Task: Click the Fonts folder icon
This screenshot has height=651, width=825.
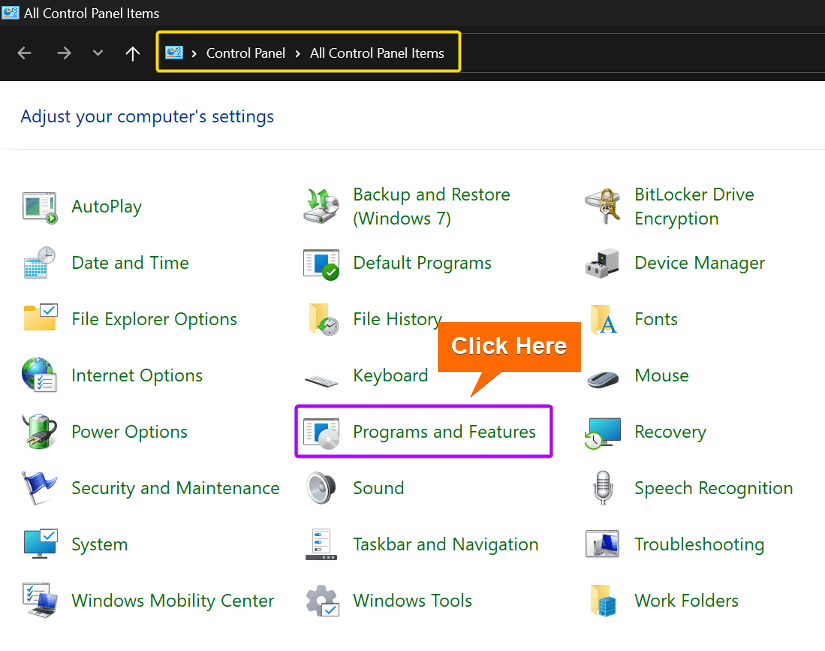Action: (603, 319)
